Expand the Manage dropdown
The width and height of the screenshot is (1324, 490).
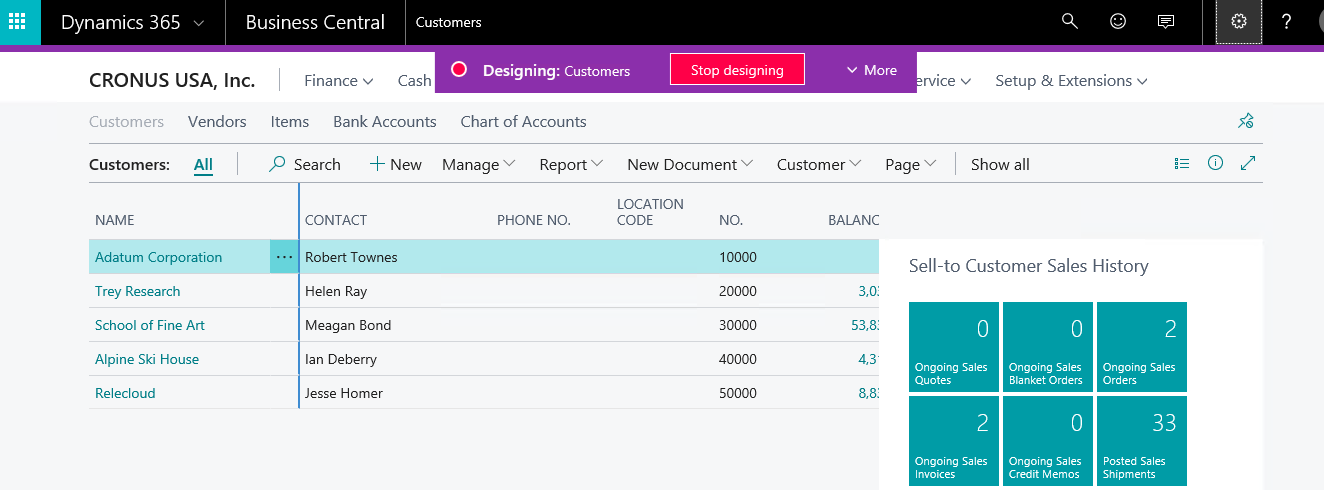[x=478, y=165]
